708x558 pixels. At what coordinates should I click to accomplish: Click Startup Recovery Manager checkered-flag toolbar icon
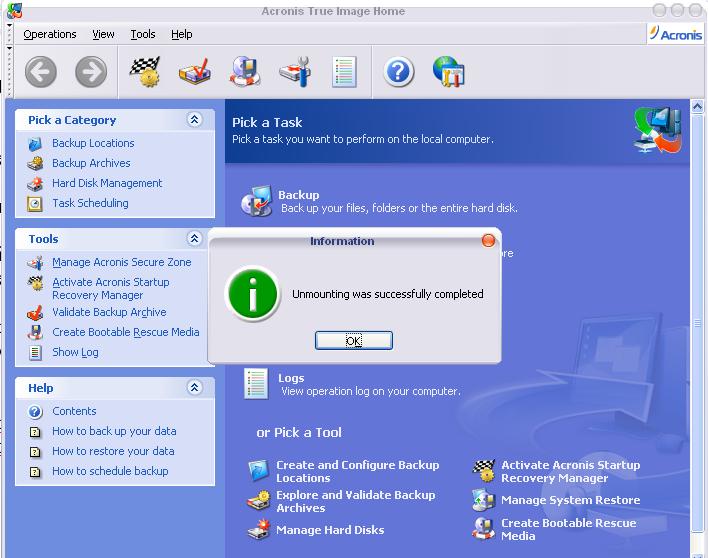tap(145, 71)
